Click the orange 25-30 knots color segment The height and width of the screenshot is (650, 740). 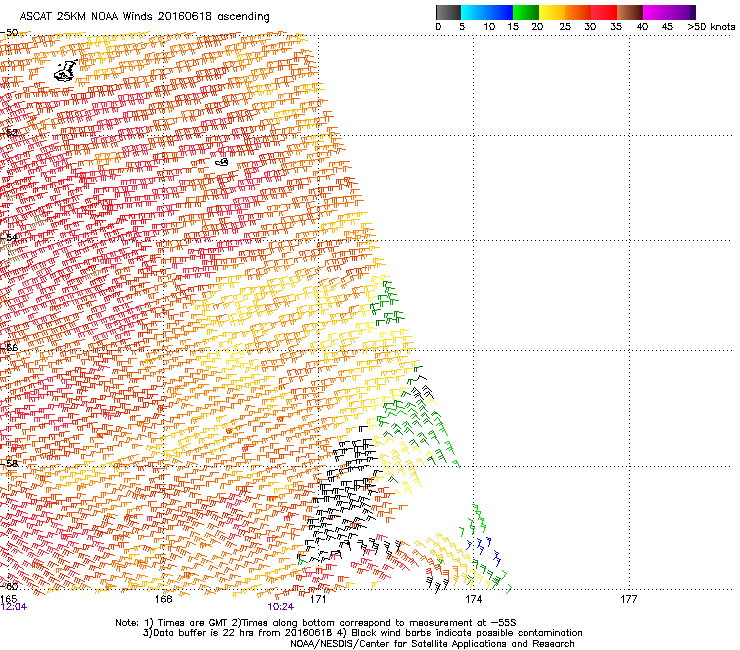click(578, 12)
